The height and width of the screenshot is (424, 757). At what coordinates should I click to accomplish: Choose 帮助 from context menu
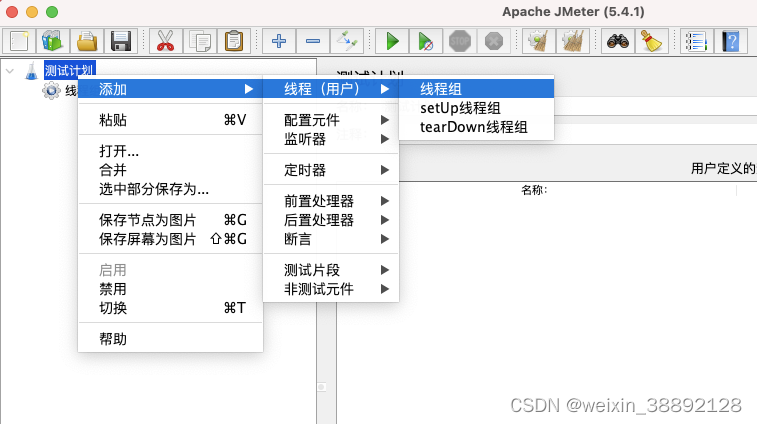(x=170, y=339)
